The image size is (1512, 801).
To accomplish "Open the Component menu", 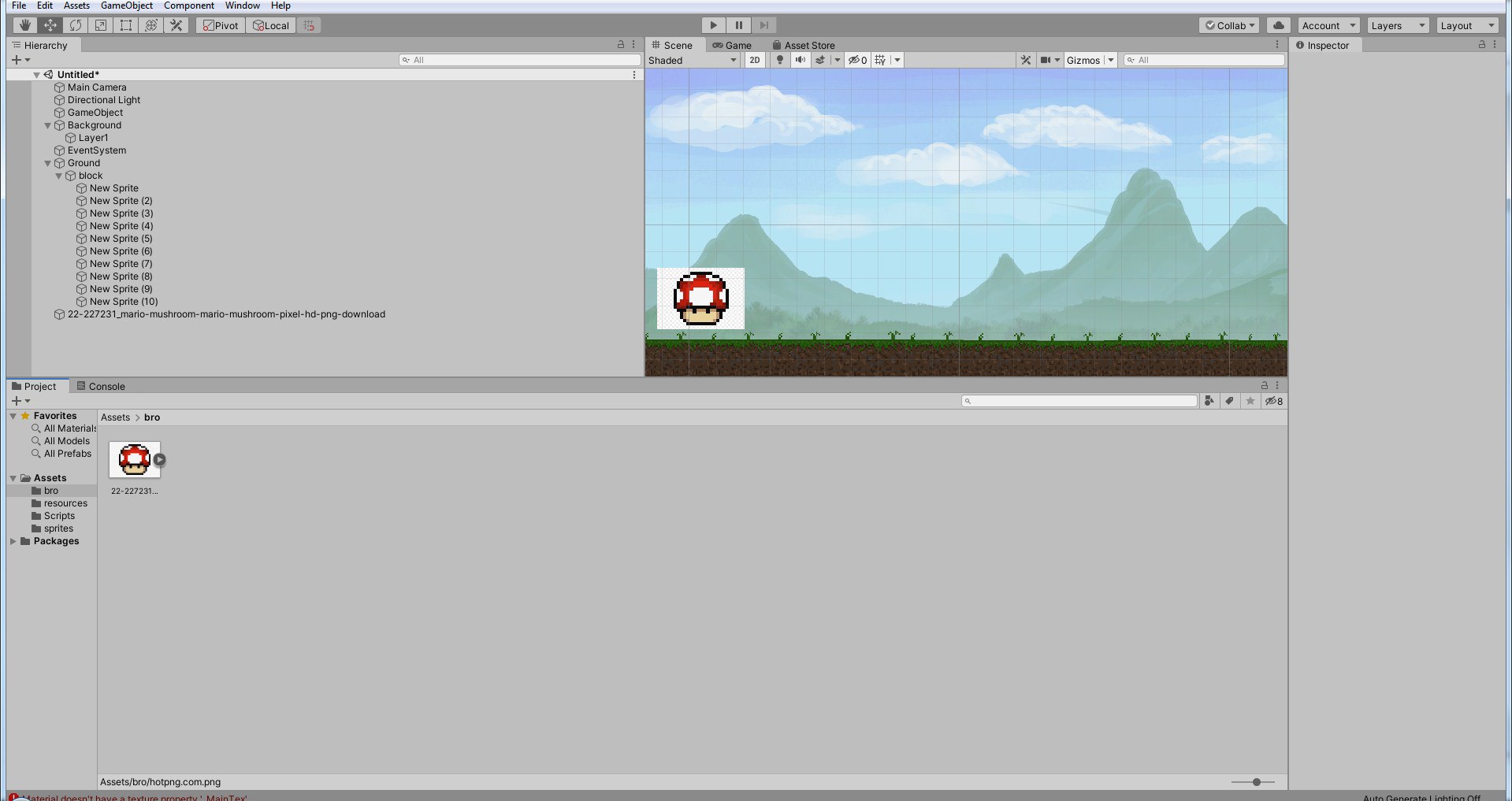I will [x=189, y=6].
